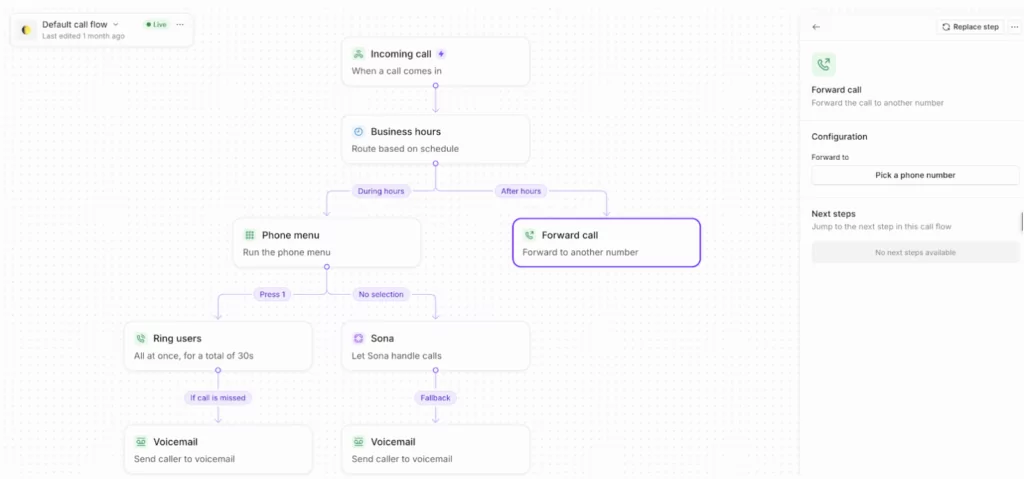The height and width of the screenshot is (479, 1024).
Task: Select the Forward call node
Action: [x=606, y=243]
